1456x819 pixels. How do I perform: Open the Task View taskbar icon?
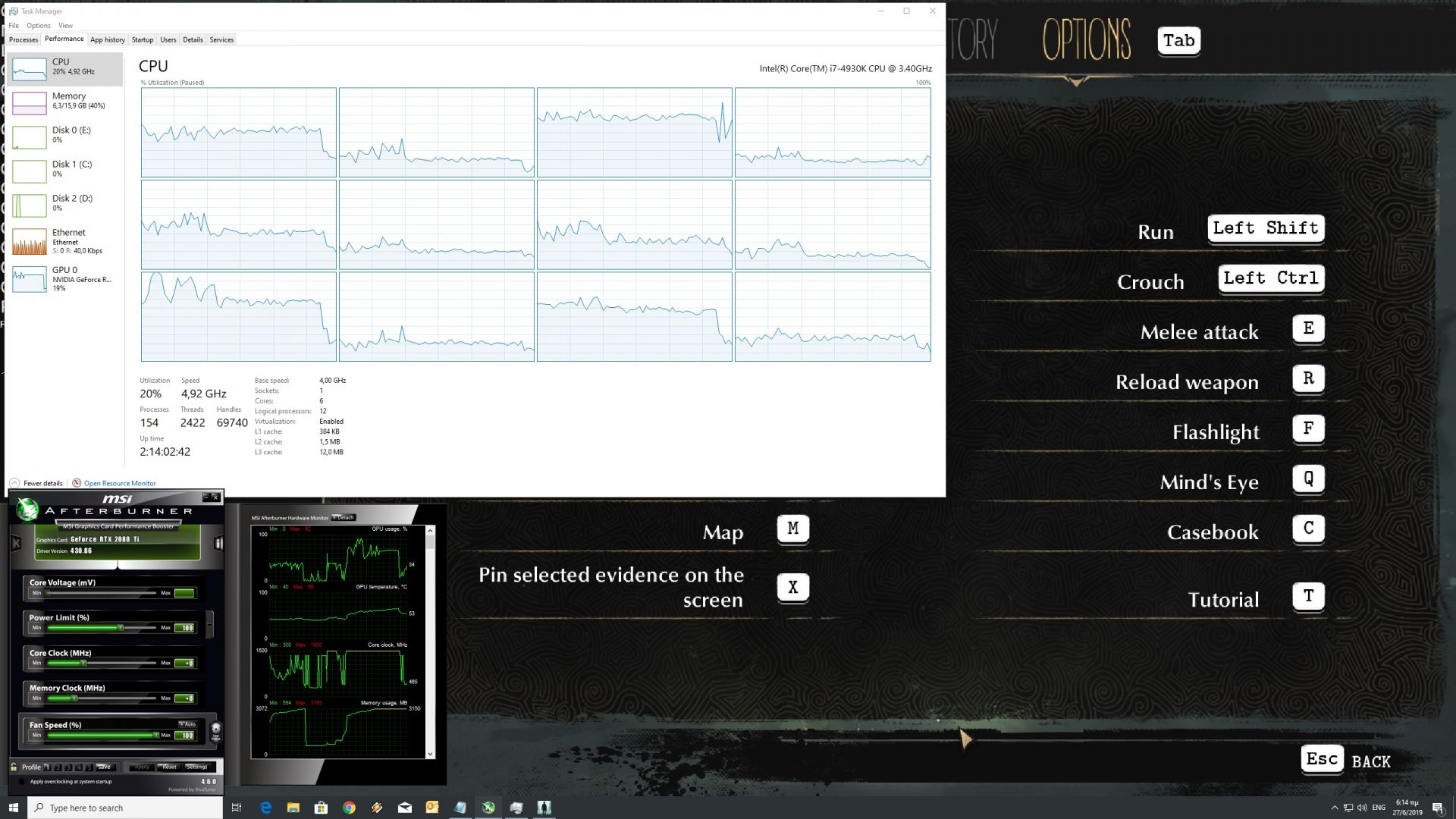(237, 808)
